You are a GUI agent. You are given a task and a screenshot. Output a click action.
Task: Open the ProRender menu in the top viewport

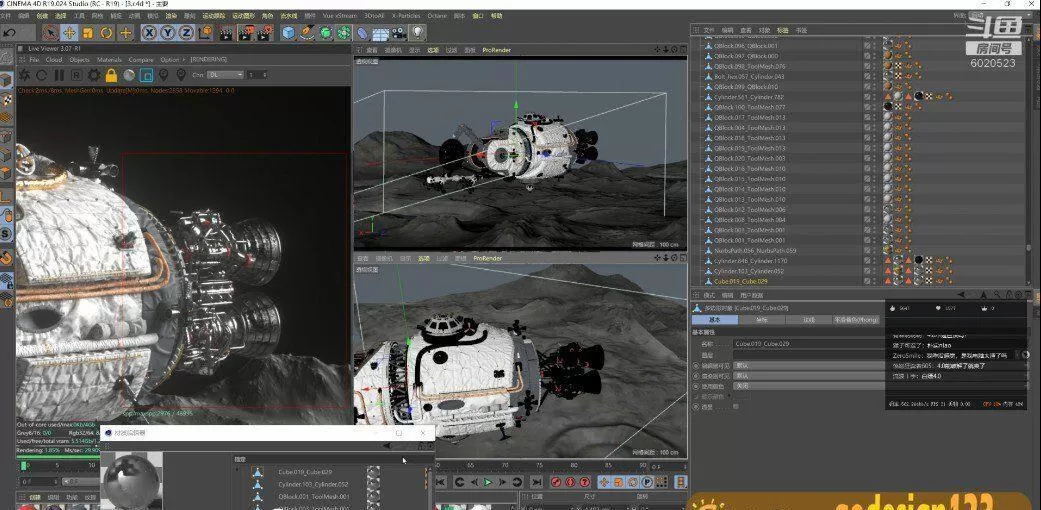click(497, 49)
